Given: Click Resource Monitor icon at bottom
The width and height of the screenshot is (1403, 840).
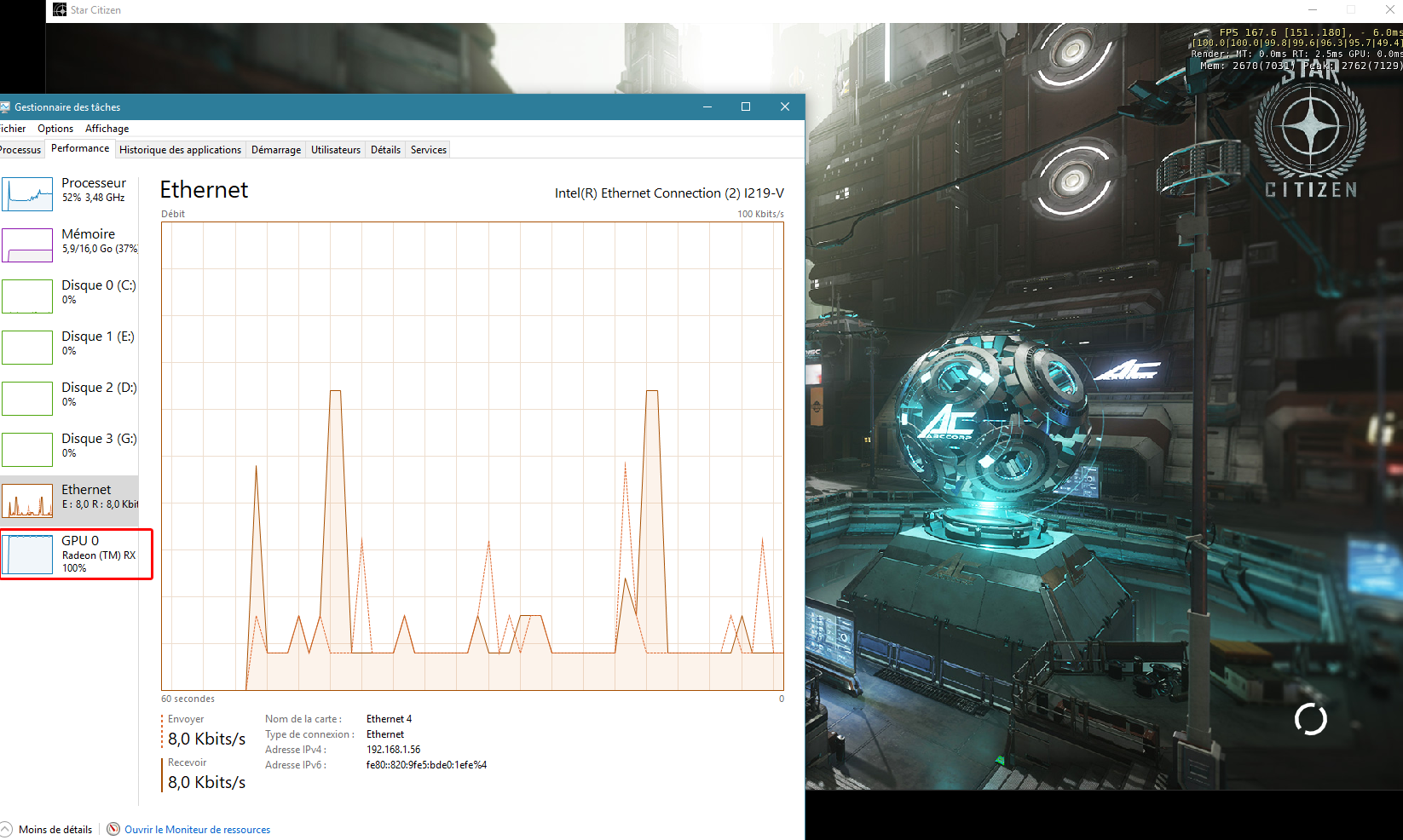Looking at the screenshot, I should click(x=113, y=829).
